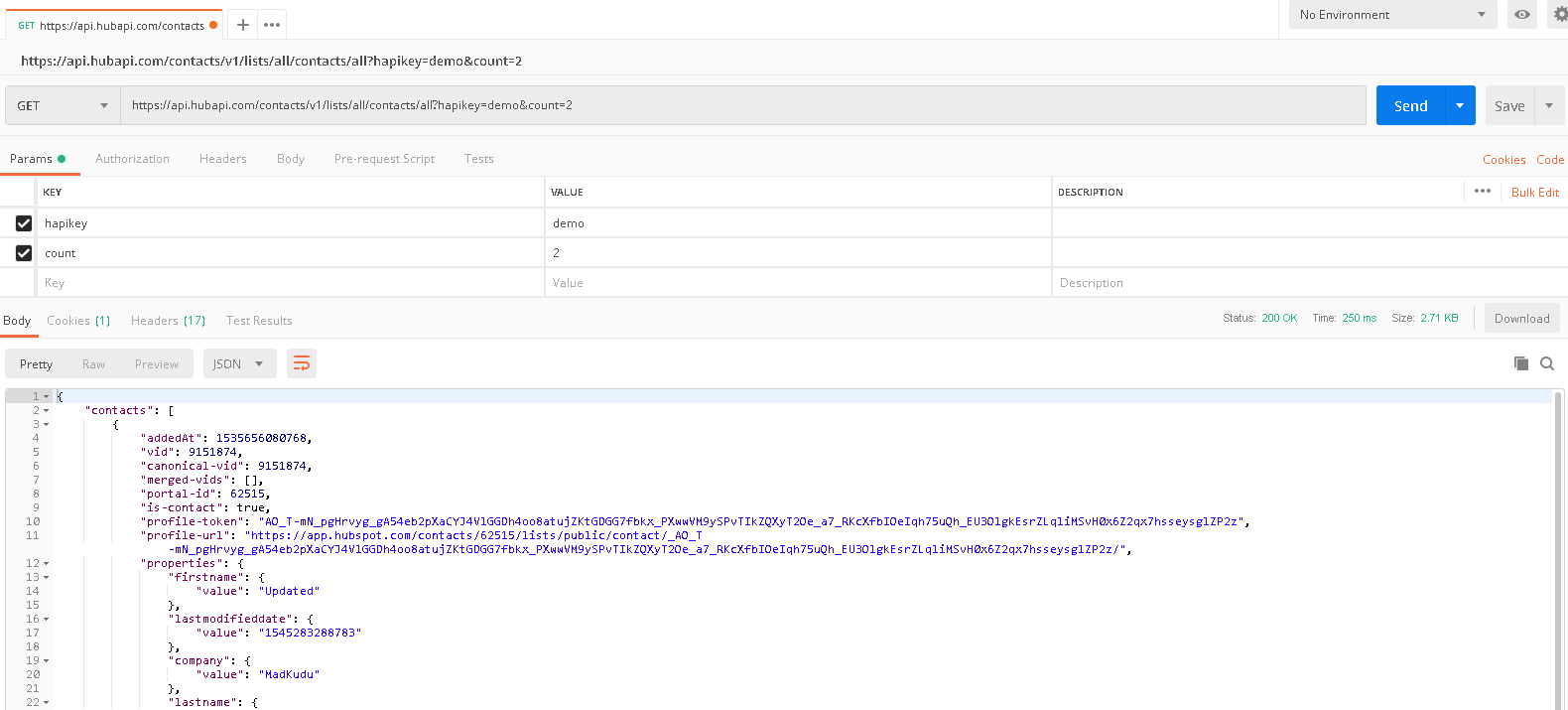Image resolution: width=1568 pixels, height=710 pixels.
Task: Click the 200 OK status text
Action: click(1279, 319)
